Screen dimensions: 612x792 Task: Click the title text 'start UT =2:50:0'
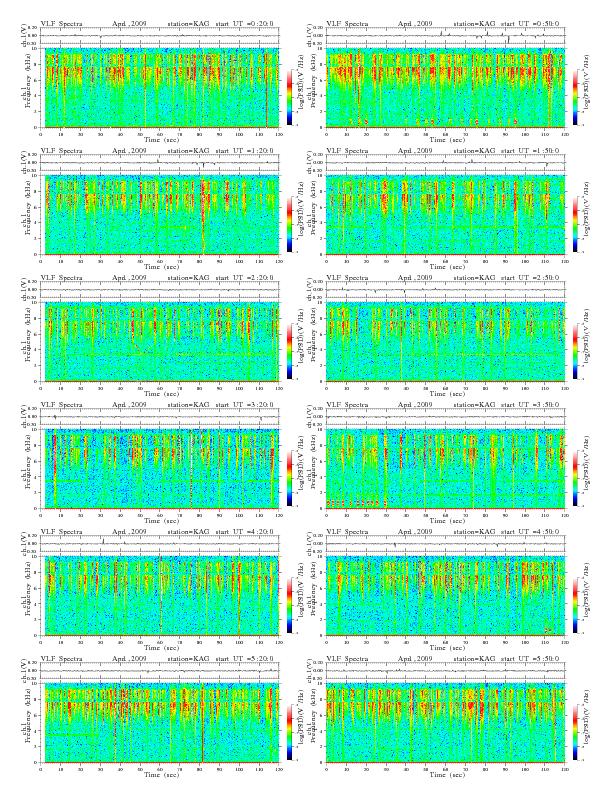pyautogui.click(x=530, y=277)
